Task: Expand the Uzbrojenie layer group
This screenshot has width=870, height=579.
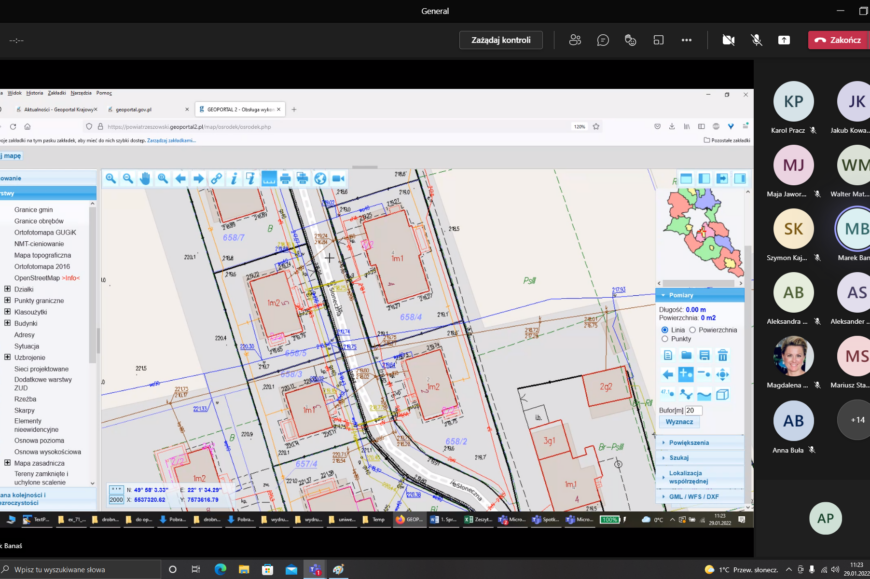Action: point(7,358)
